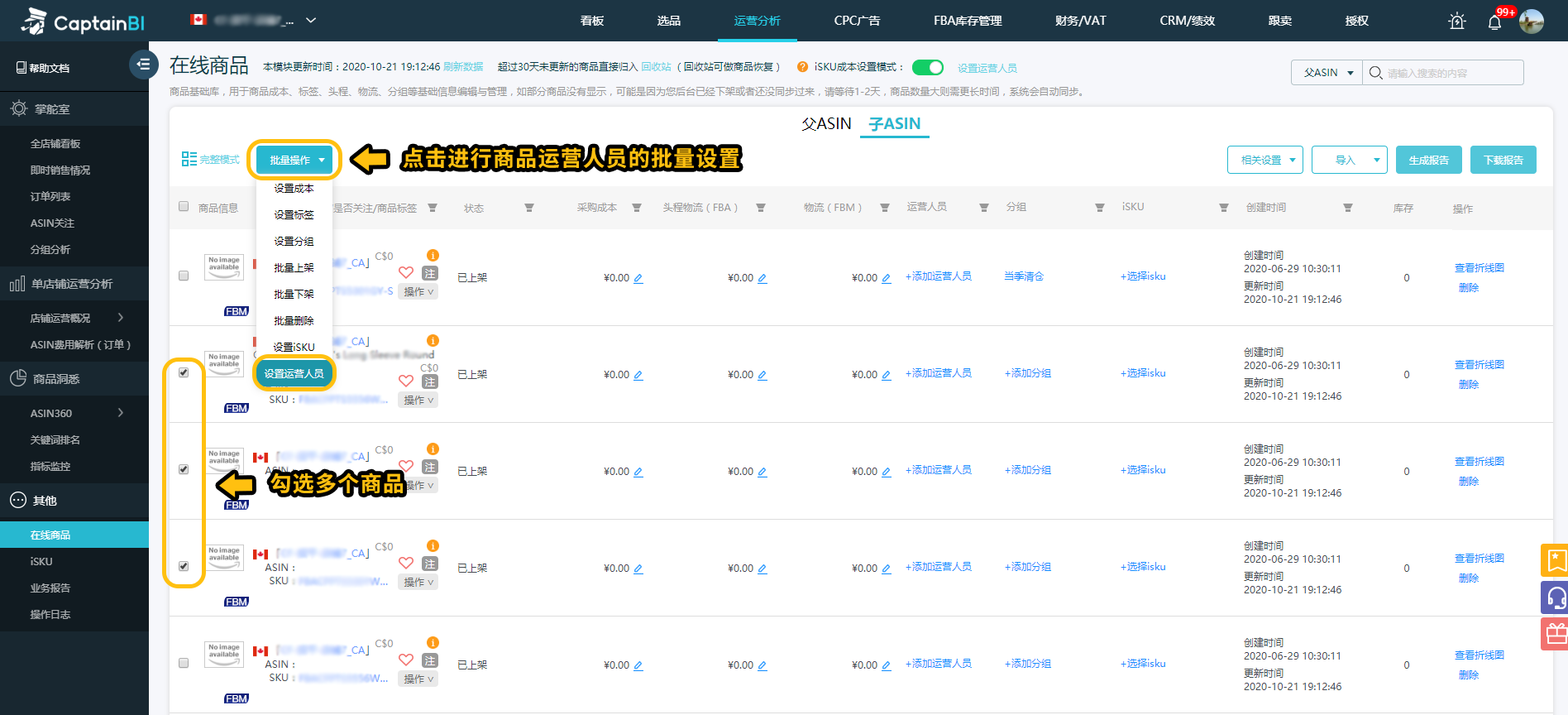The width and height of the screenshot is (1568, 715).
Task: Filter the 分组 column
Action: [x=1100, y=208]
